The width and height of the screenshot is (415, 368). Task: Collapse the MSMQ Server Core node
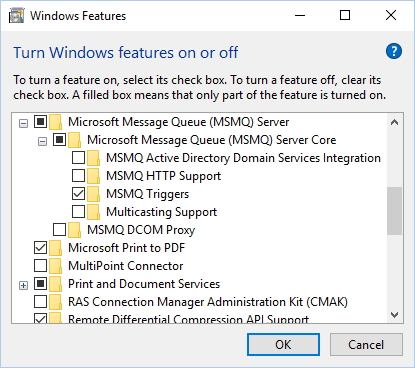tap(42, 142)
